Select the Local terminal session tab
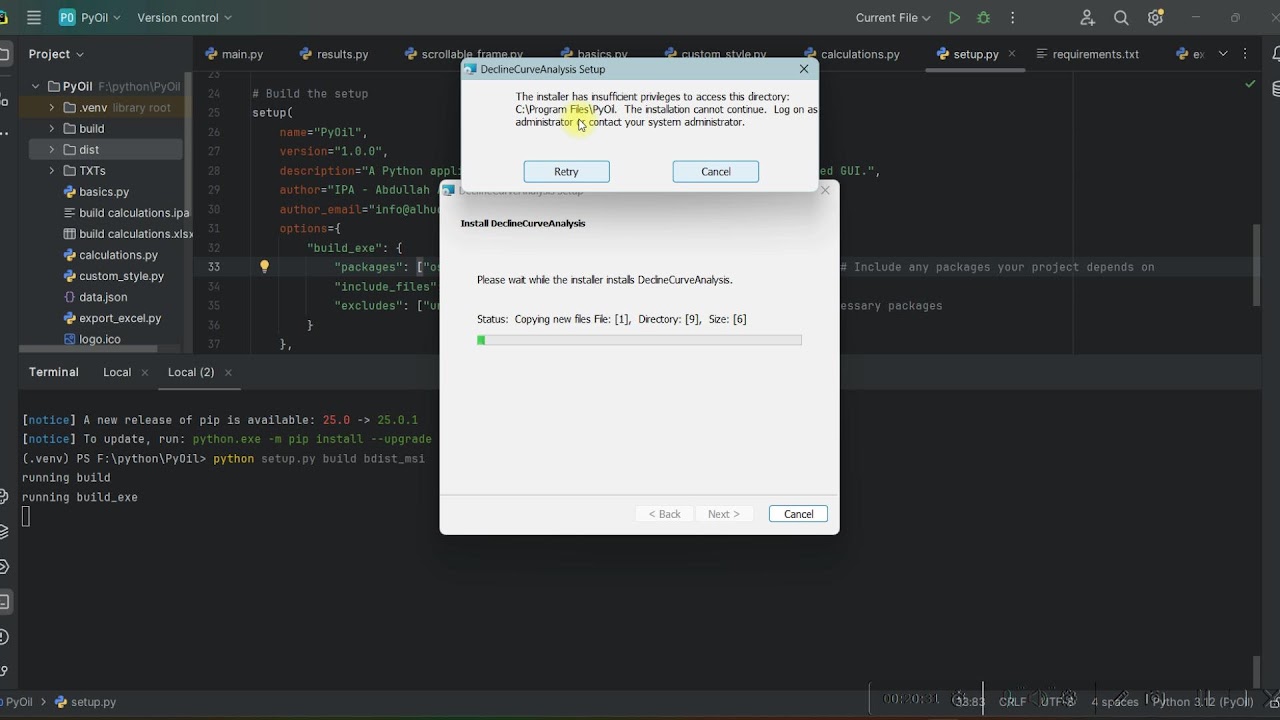Viewport: 1280px width, 720px height. (x=117, y=372)
